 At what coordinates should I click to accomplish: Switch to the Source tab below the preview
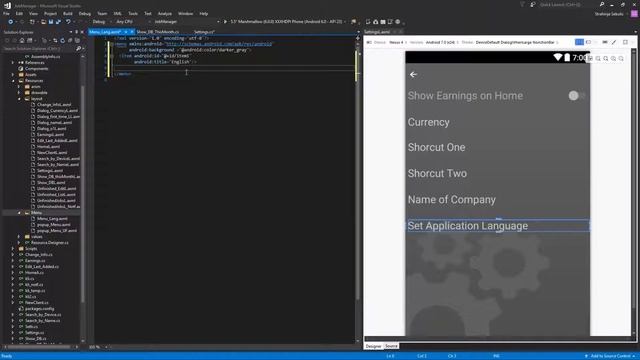tap(391, 346)
